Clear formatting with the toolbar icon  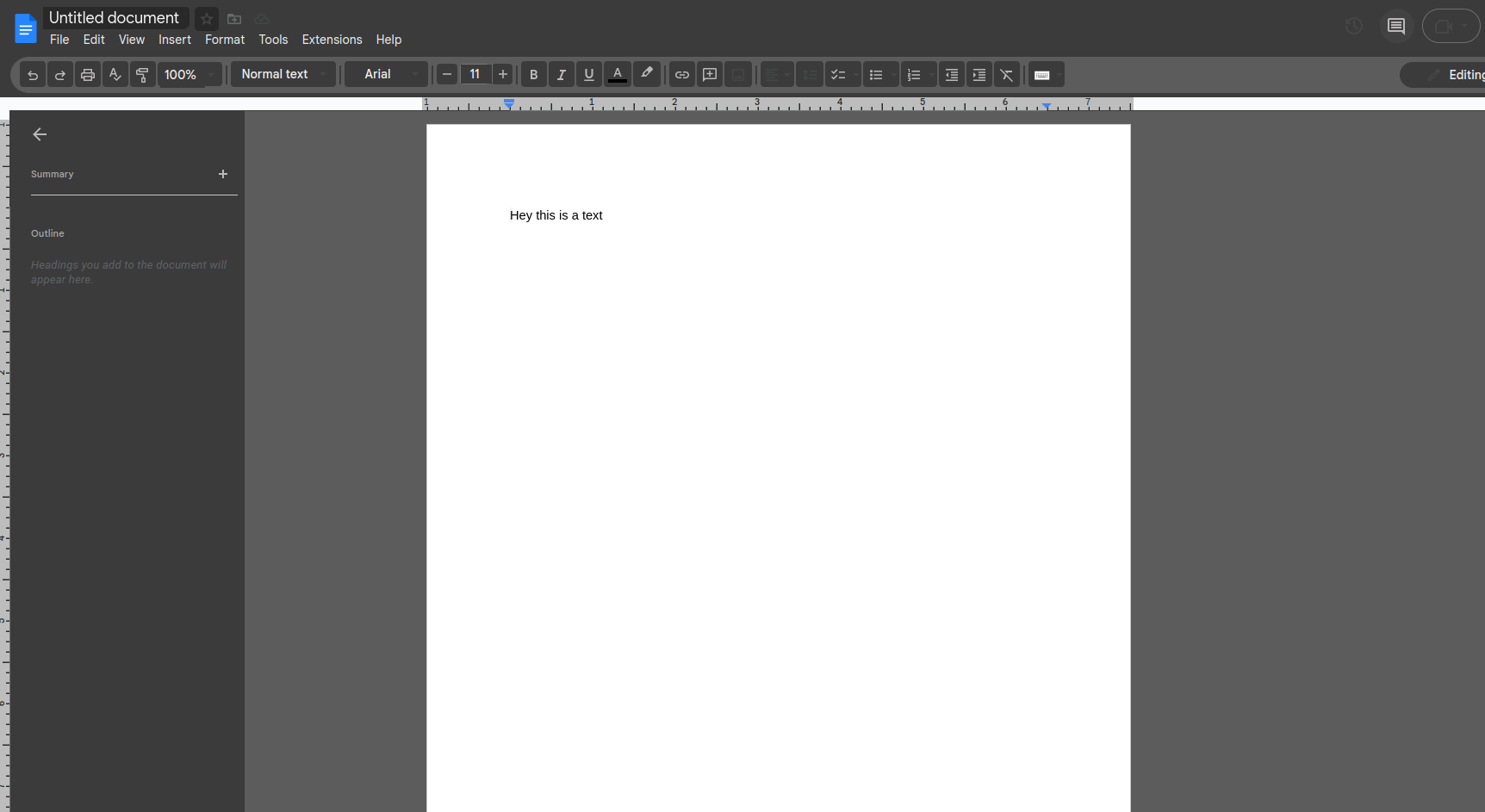tap(1006, 74)
